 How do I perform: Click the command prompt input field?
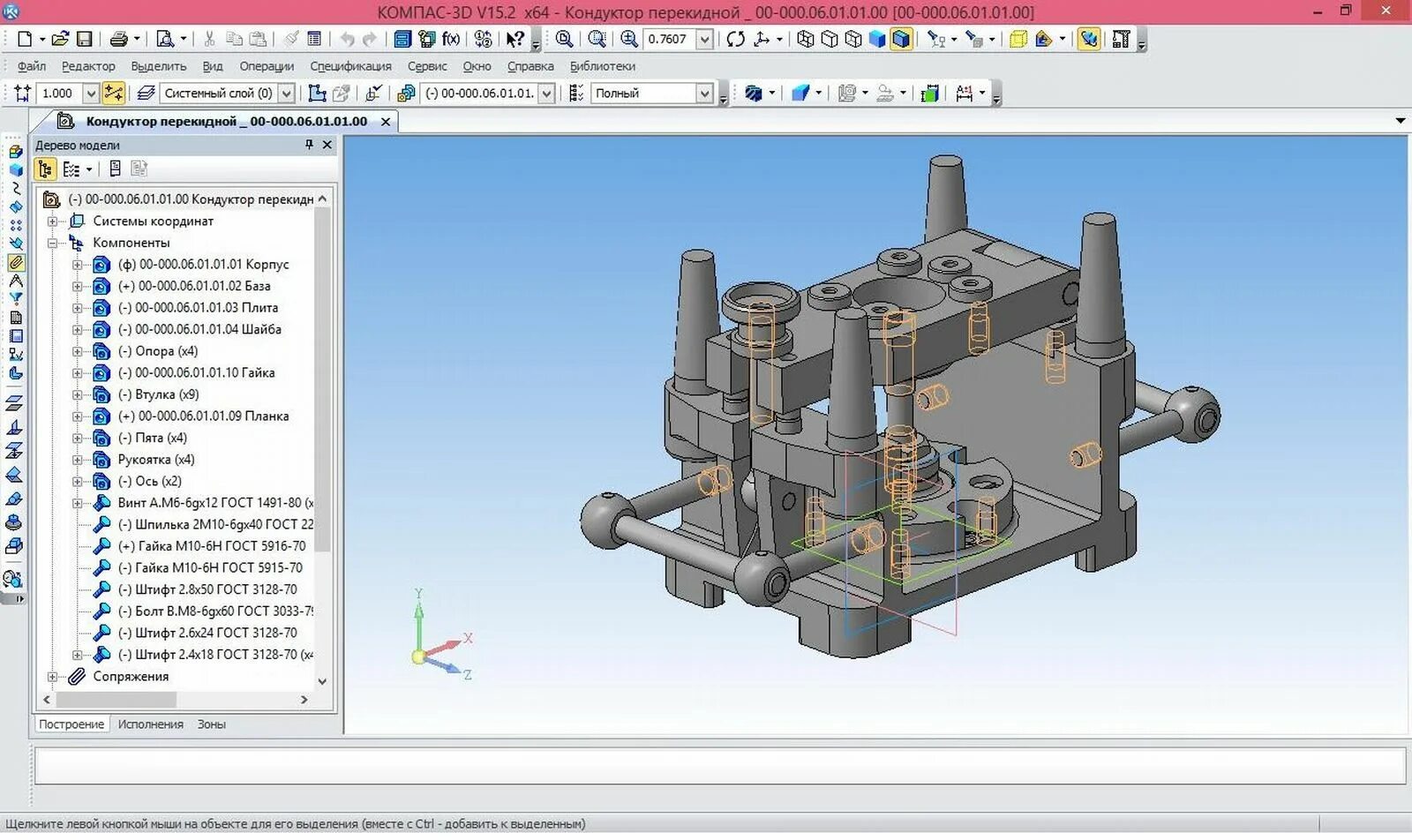pos(719,766)
